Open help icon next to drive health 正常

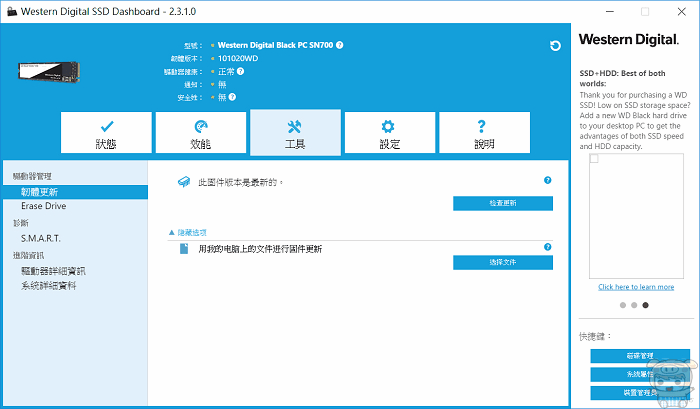(241, 71)
